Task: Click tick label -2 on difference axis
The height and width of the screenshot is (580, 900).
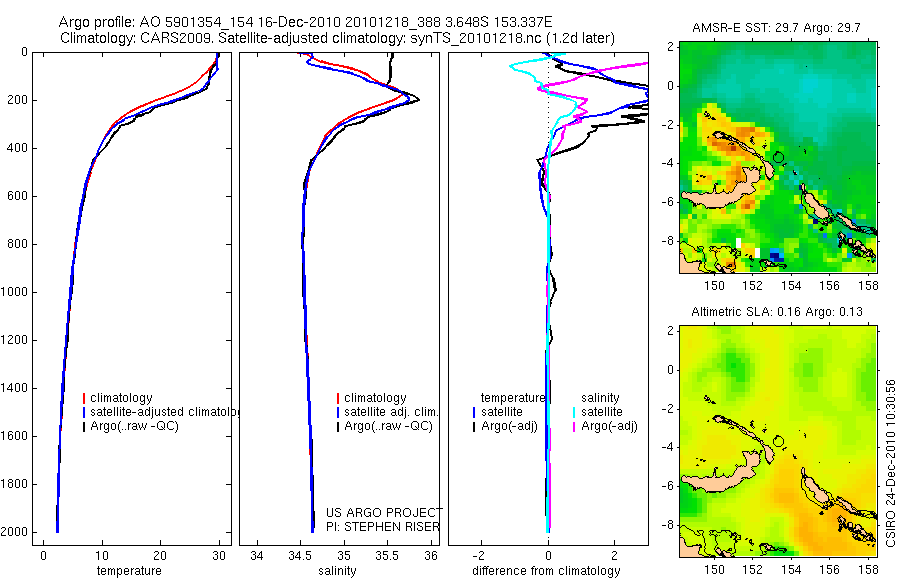Action: 480,556
